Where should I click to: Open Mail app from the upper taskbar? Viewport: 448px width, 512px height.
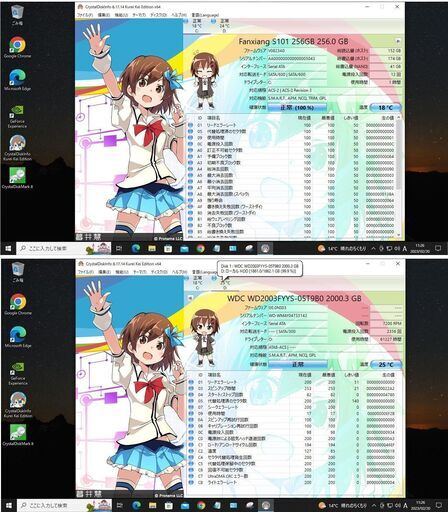(184, 248)
